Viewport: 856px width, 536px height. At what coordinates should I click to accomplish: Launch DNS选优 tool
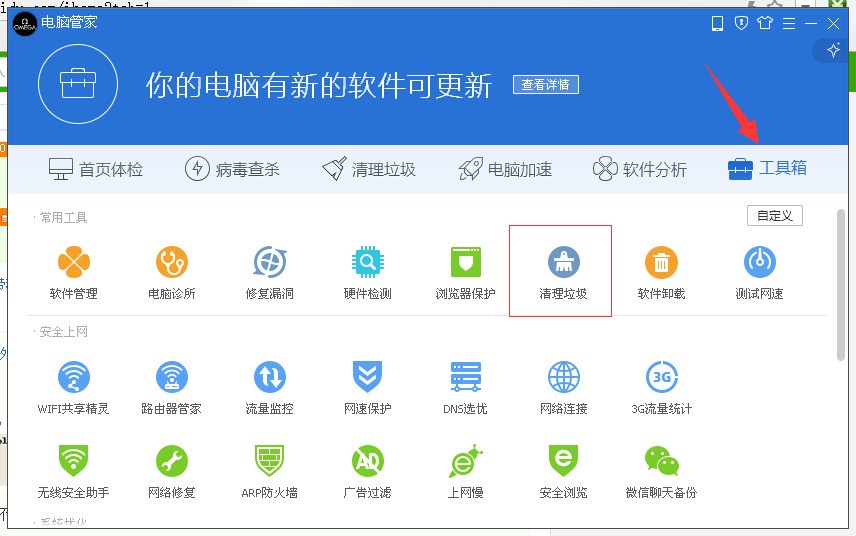[x=465, y=388]
